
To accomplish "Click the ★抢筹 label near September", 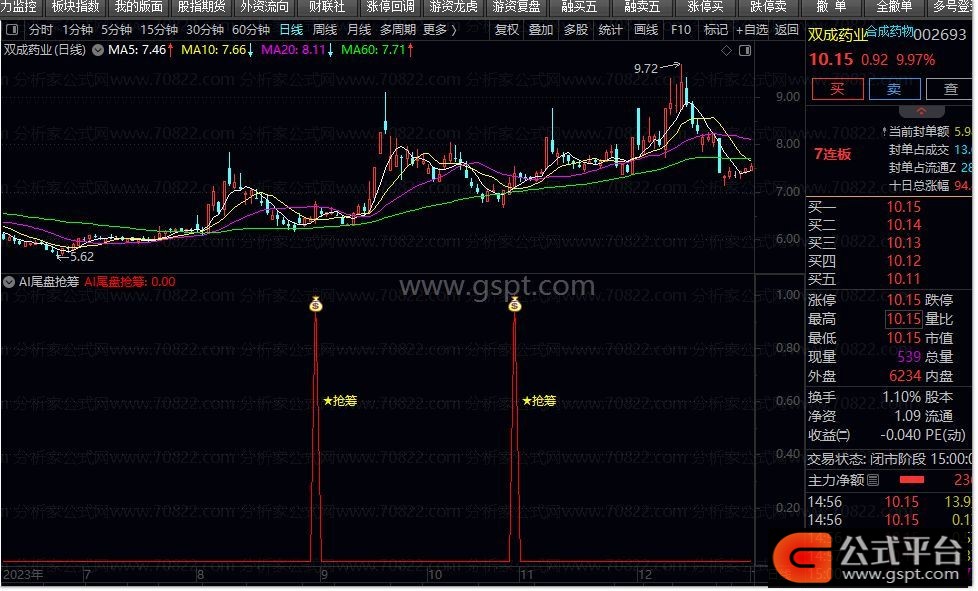I will (x=341, y=401).
